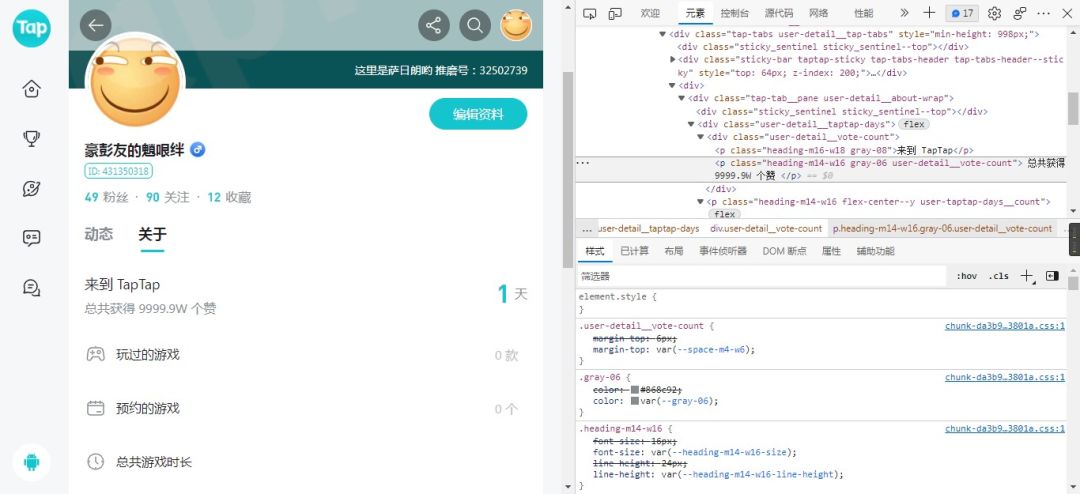The width and height of the screenshot is (1080, 494).
Task: Open the trophy rankings icon
Action: (x=31, y=138)
